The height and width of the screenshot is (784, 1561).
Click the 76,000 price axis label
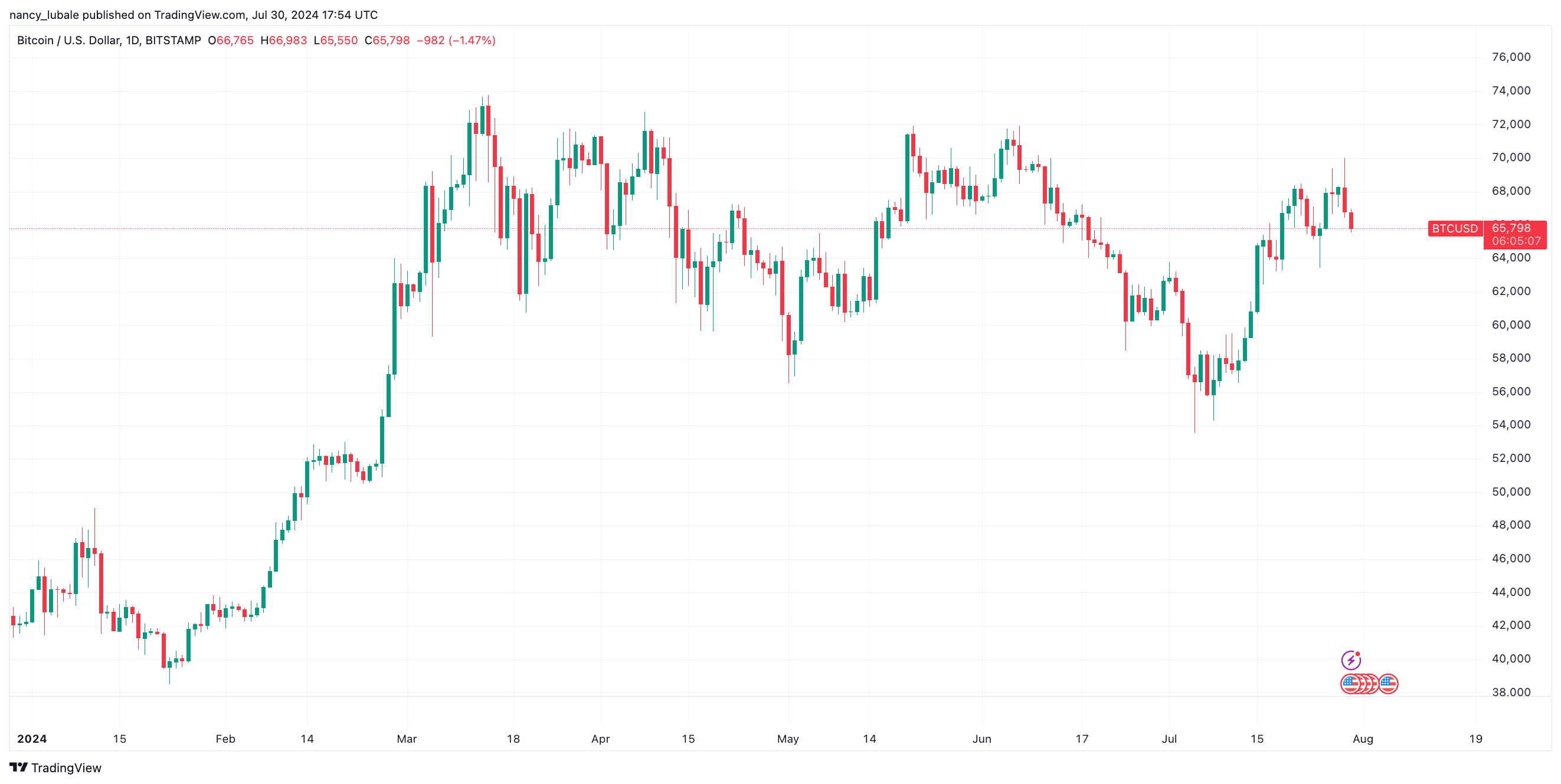coord(1511,57)
